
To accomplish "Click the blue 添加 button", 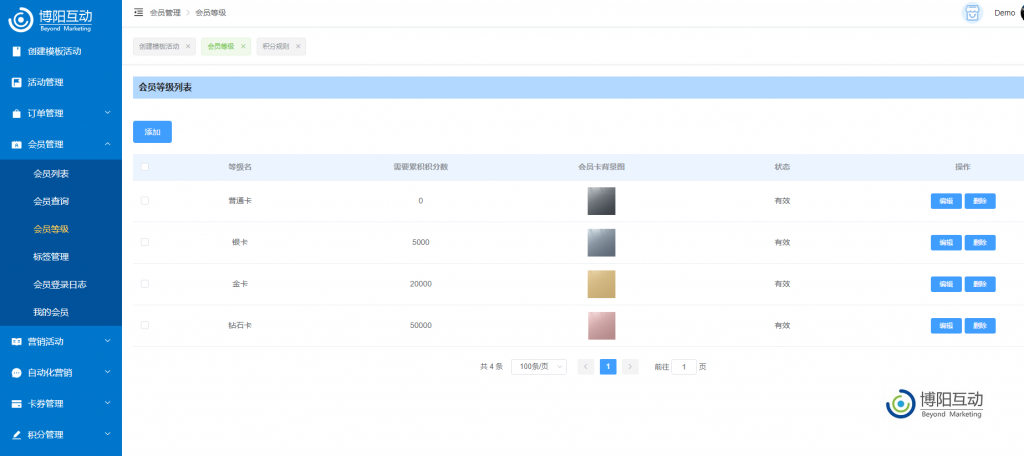I will (152, 132).
